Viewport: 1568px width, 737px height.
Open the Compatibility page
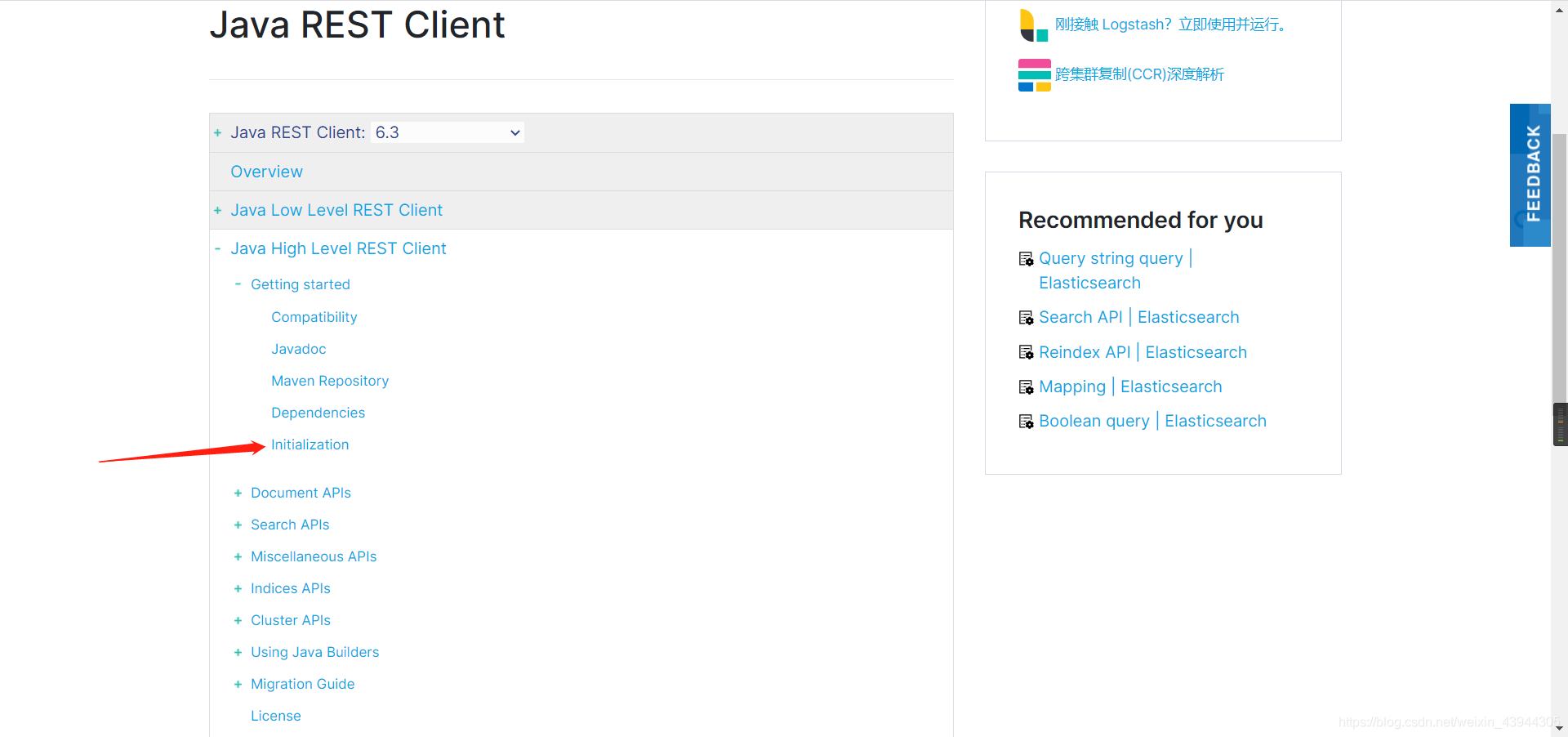[314, 317]
